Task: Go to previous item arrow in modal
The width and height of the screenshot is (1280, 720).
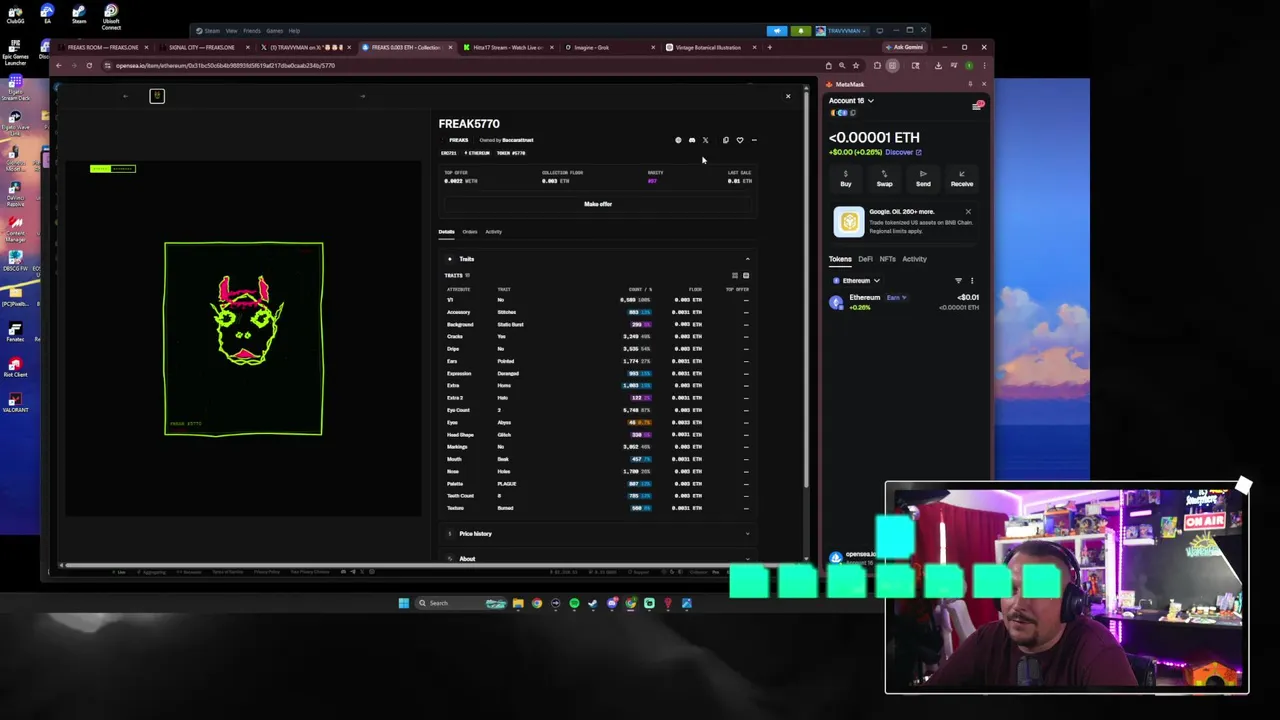Action: coord(125,96)
